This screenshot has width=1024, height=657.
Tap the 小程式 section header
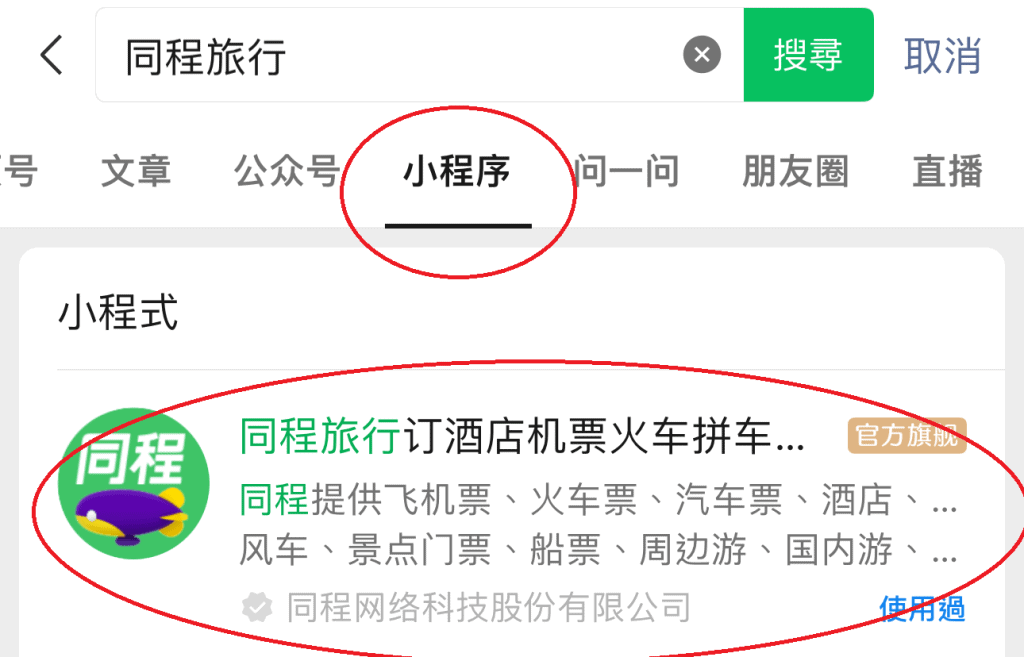pos(118,312)
